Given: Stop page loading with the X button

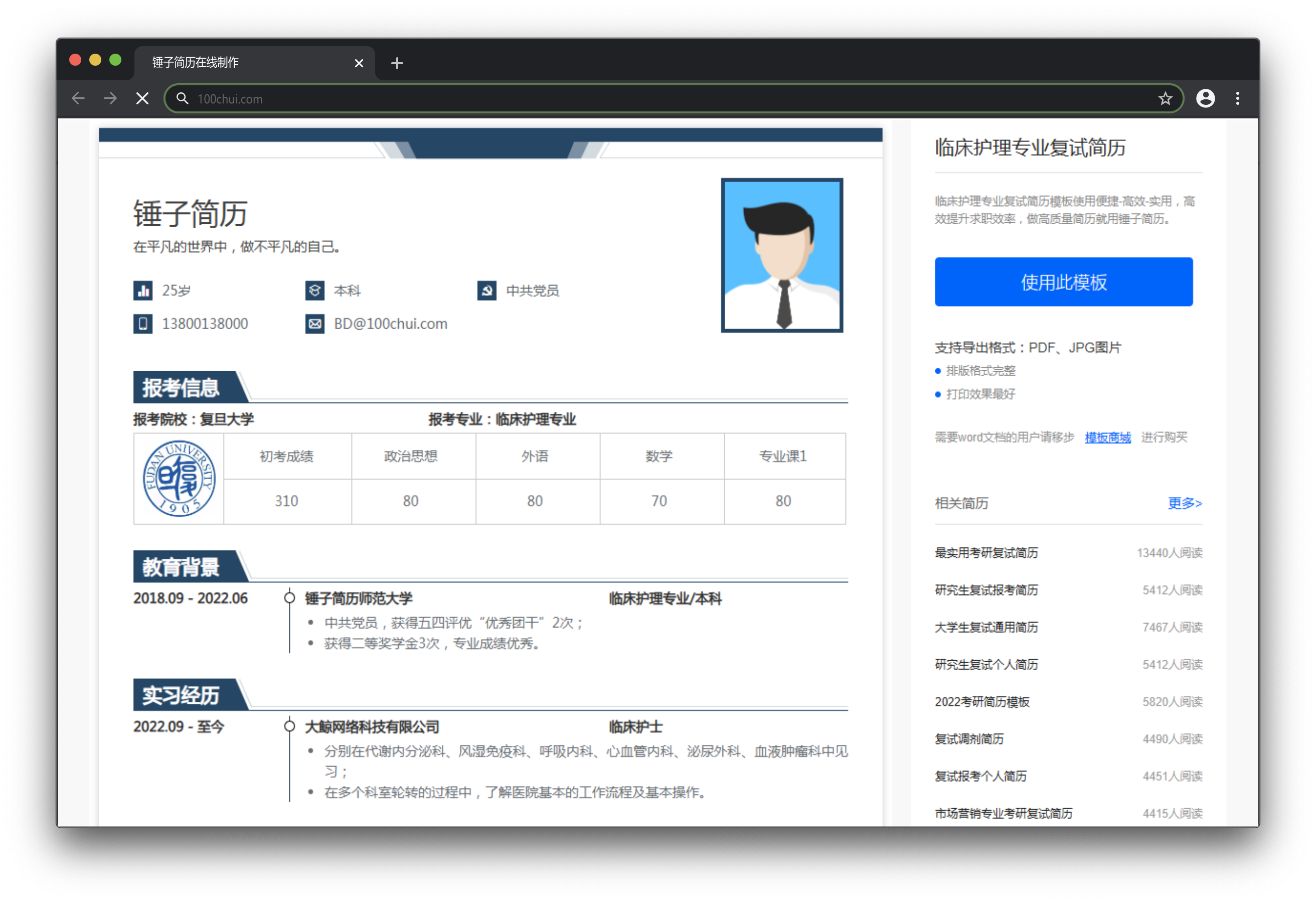Looking at the screenshot, I should tap(143, 99).
